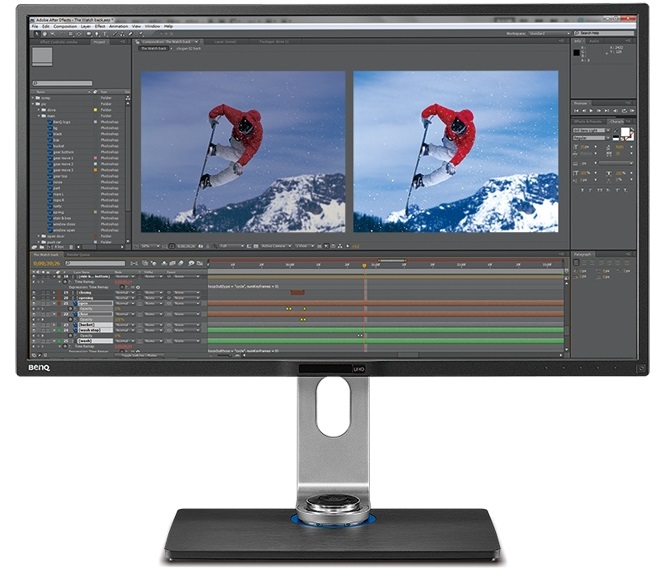Screen dimensions: 670x568
Task: Open the Full resolution dropdown below viewer
Action: 232,246
